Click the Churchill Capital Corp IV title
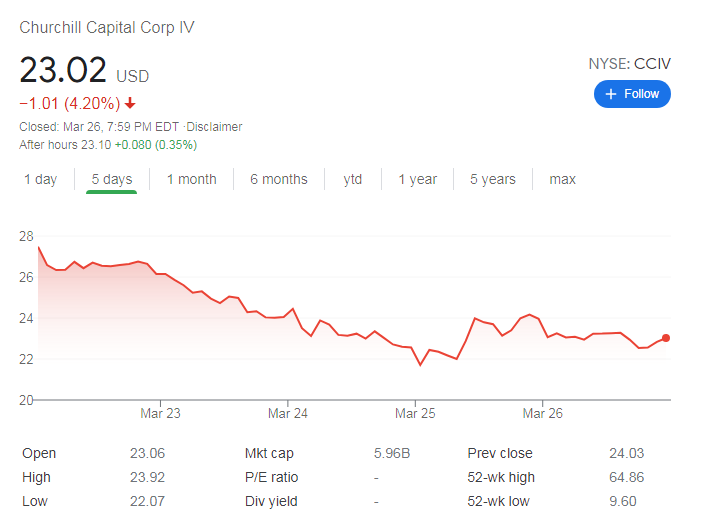Viewport: 702px width, 525px height. [107, 27]
